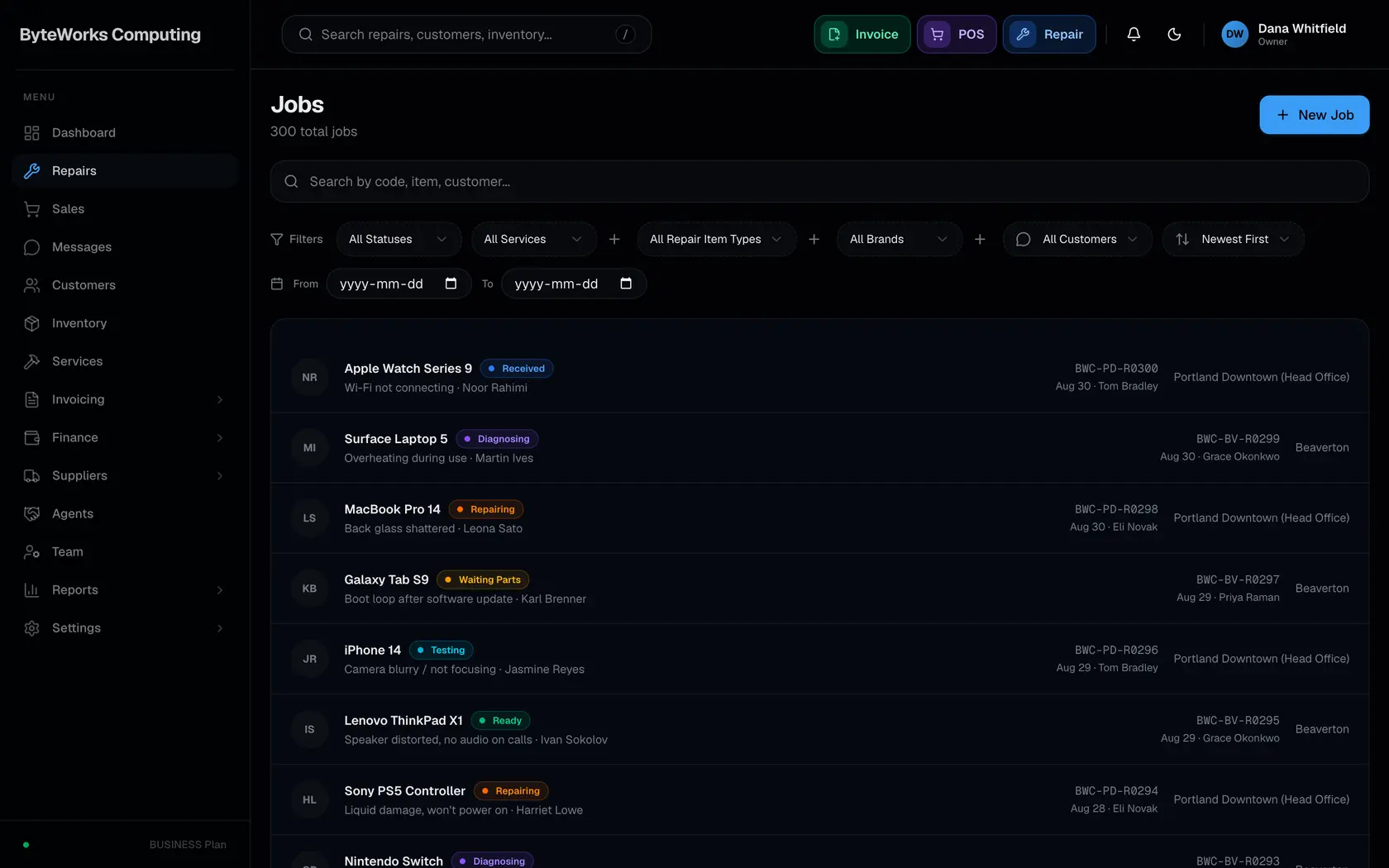Image resolution: width=1389 pixels, height=868 pixels.
Task: Open the Surface Laptop 5 job
Action: (819, 447)
